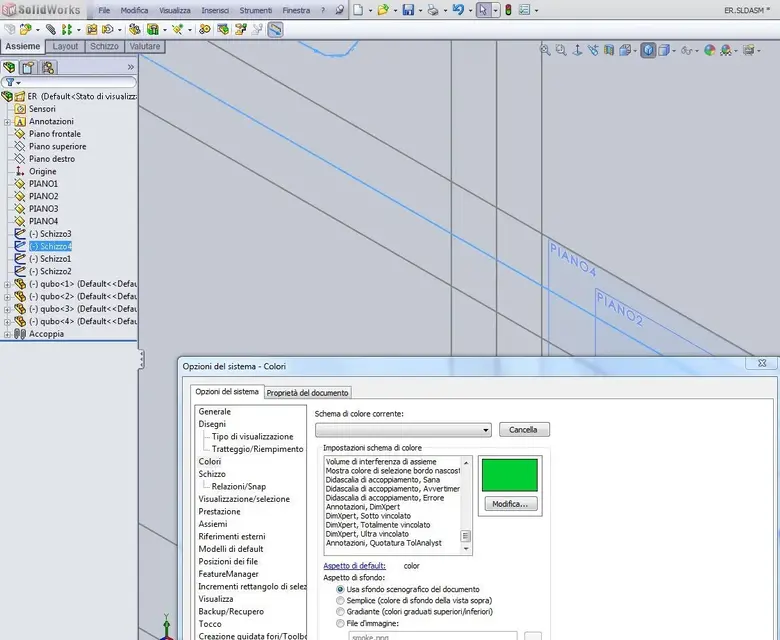
Task: Click the Reference Geometry icon
Action: point(177,30)
